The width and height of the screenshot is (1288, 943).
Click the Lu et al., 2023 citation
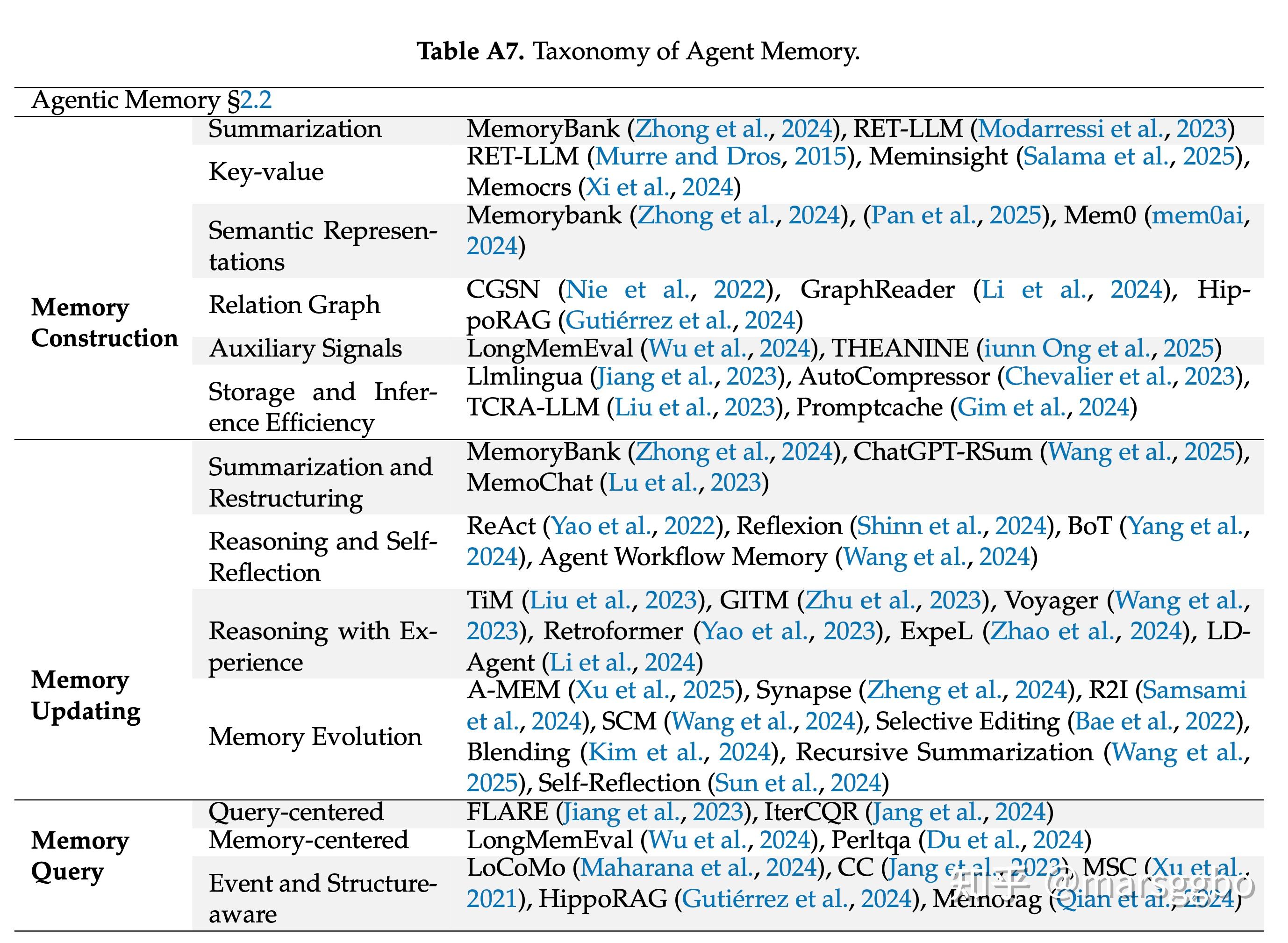tap(685, 483)
